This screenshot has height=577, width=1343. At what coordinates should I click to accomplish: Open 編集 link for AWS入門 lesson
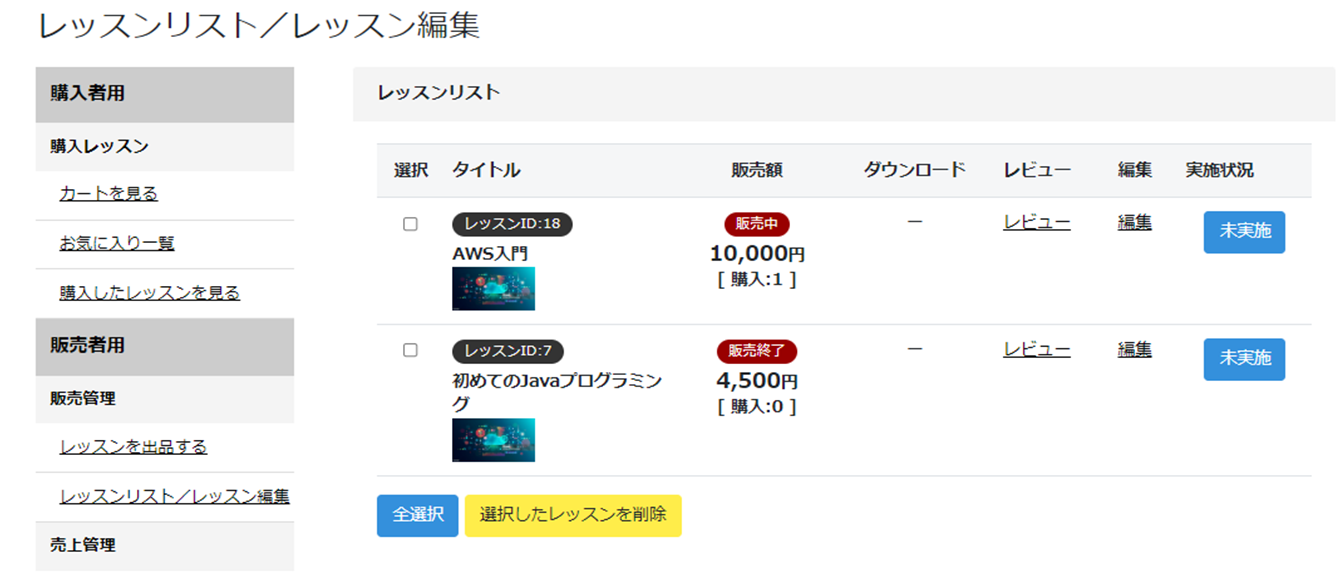tap(1135, 222)
